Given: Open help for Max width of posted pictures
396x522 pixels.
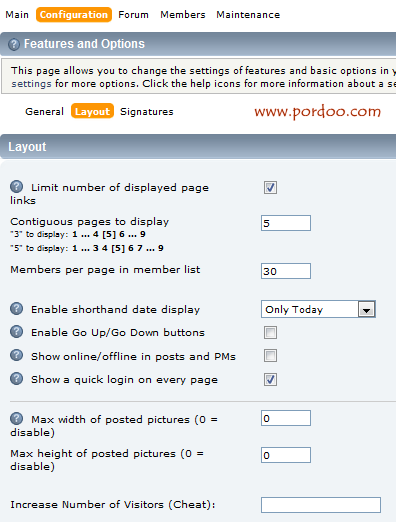Looking at the screenshot, I should pyautogui.click(x=16, y=418).
